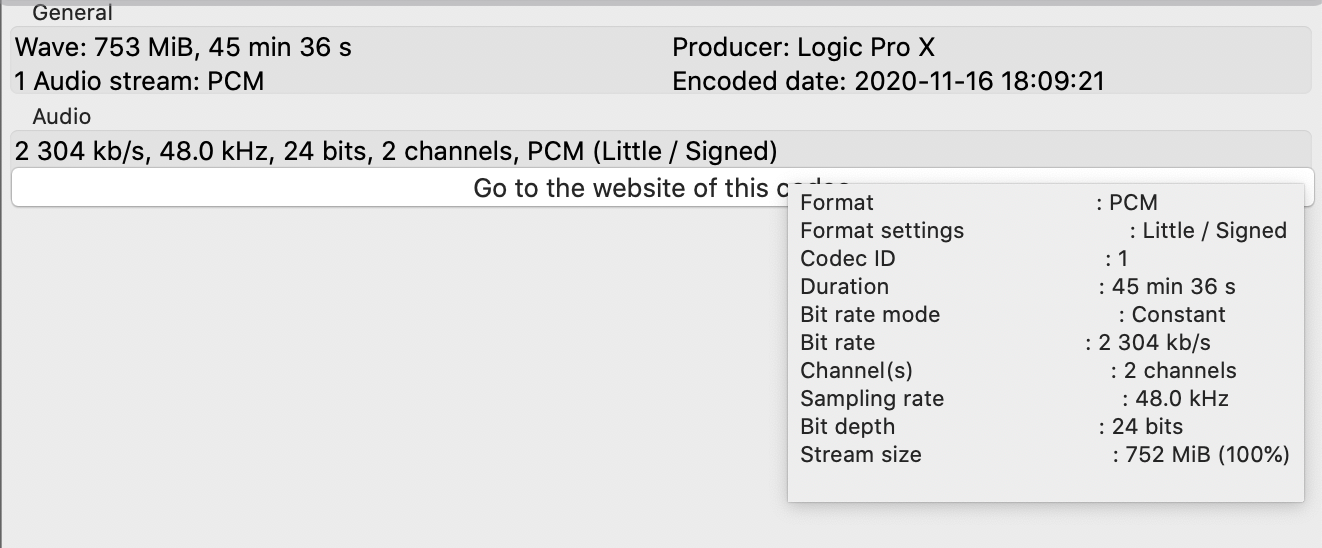Select the General section header
This screenshot has width=1322, height=548.
point(72,13)
